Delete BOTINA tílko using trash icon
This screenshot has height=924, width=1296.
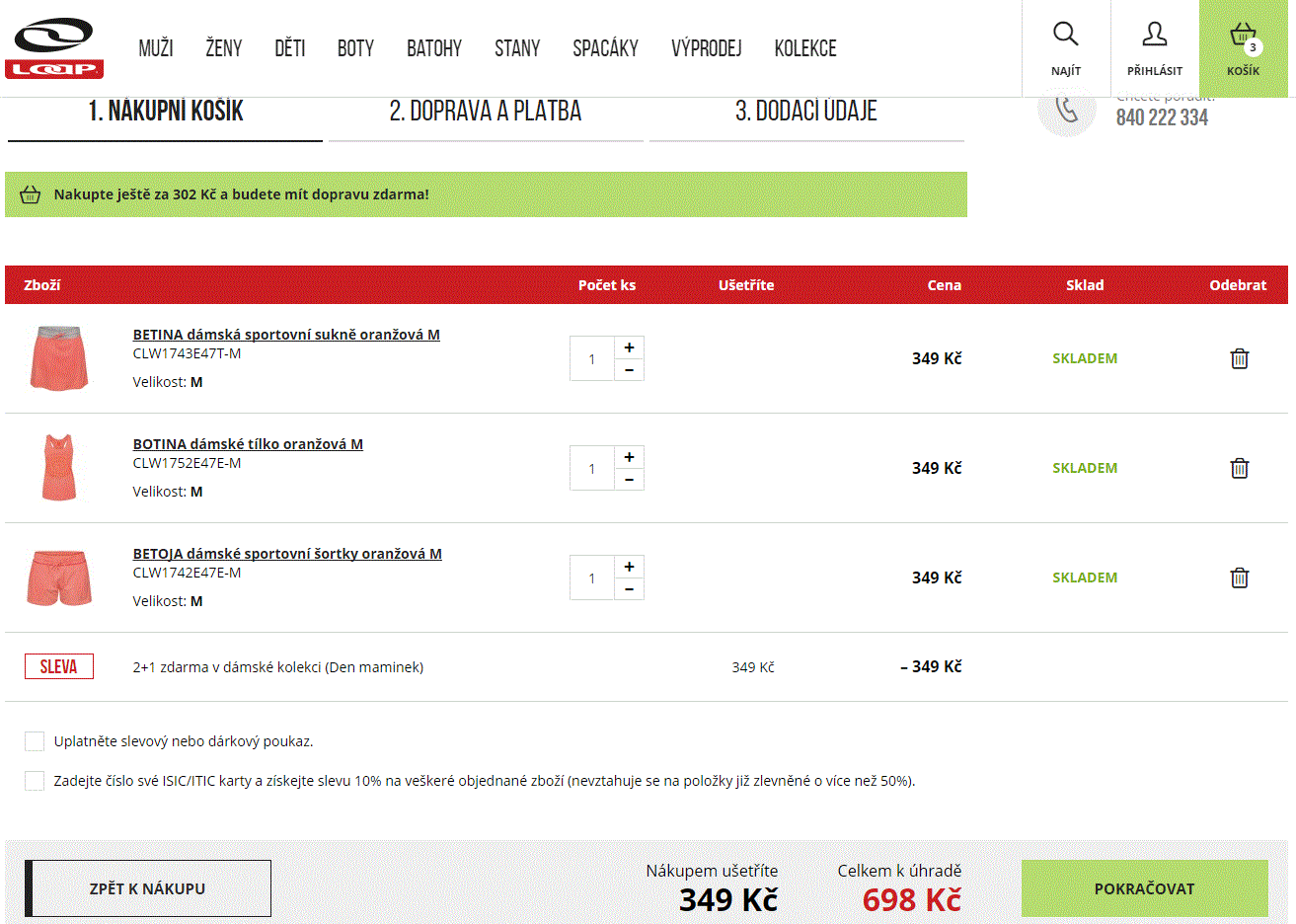(x=1239, y=468)
